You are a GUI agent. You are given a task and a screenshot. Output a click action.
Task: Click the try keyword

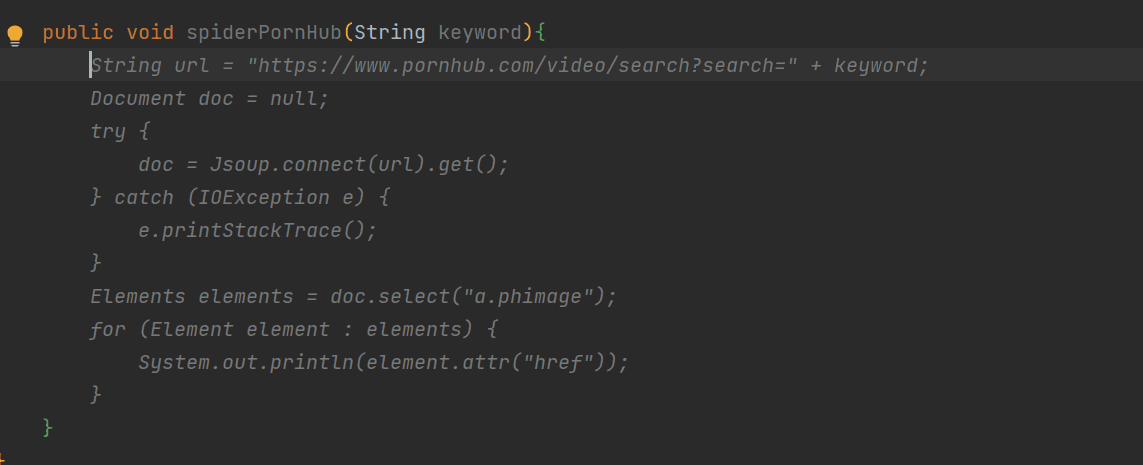(x=108, y=132)
